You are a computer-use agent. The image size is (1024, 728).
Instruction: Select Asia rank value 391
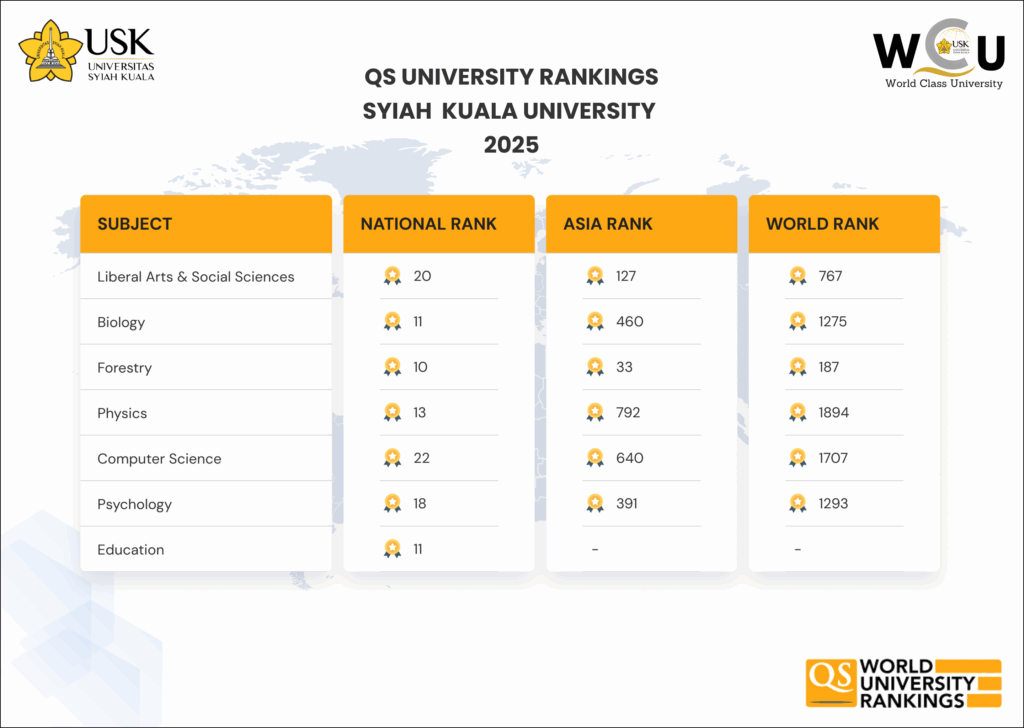pyautogui.click(x=627, y=503)
